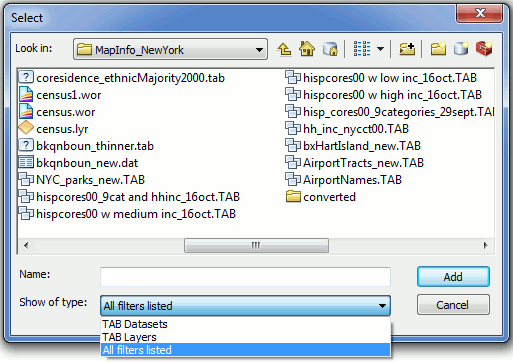Choose TAB Layers filter
This screenshot has height=362, width=513.
pos(245,337)
